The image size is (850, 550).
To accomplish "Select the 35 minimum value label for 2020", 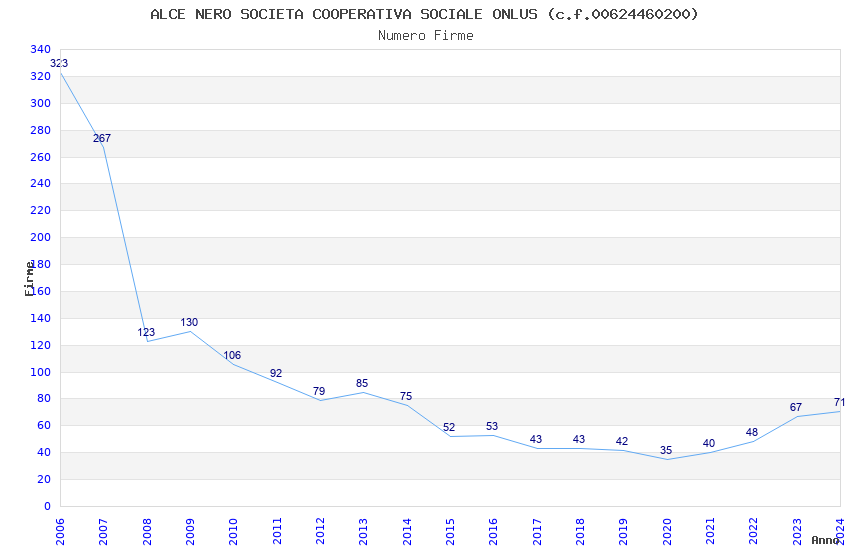I will [x=666, y=450].
